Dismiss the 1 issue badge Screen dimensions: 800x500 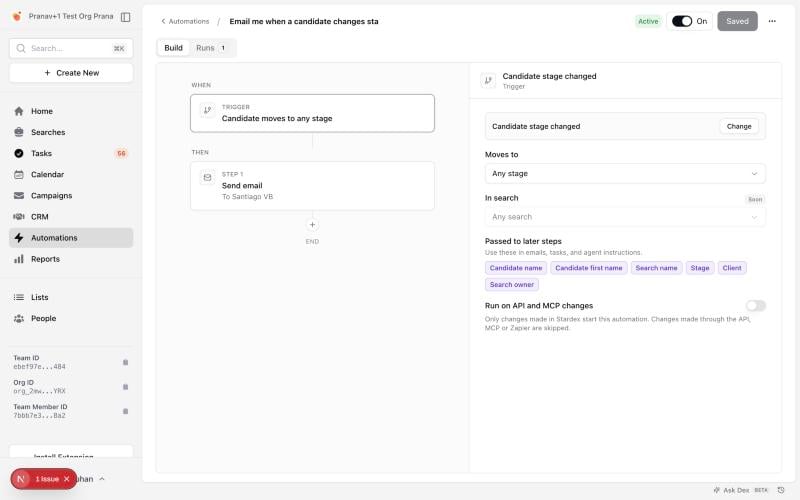pyautogui.click(x=66, y=479)
